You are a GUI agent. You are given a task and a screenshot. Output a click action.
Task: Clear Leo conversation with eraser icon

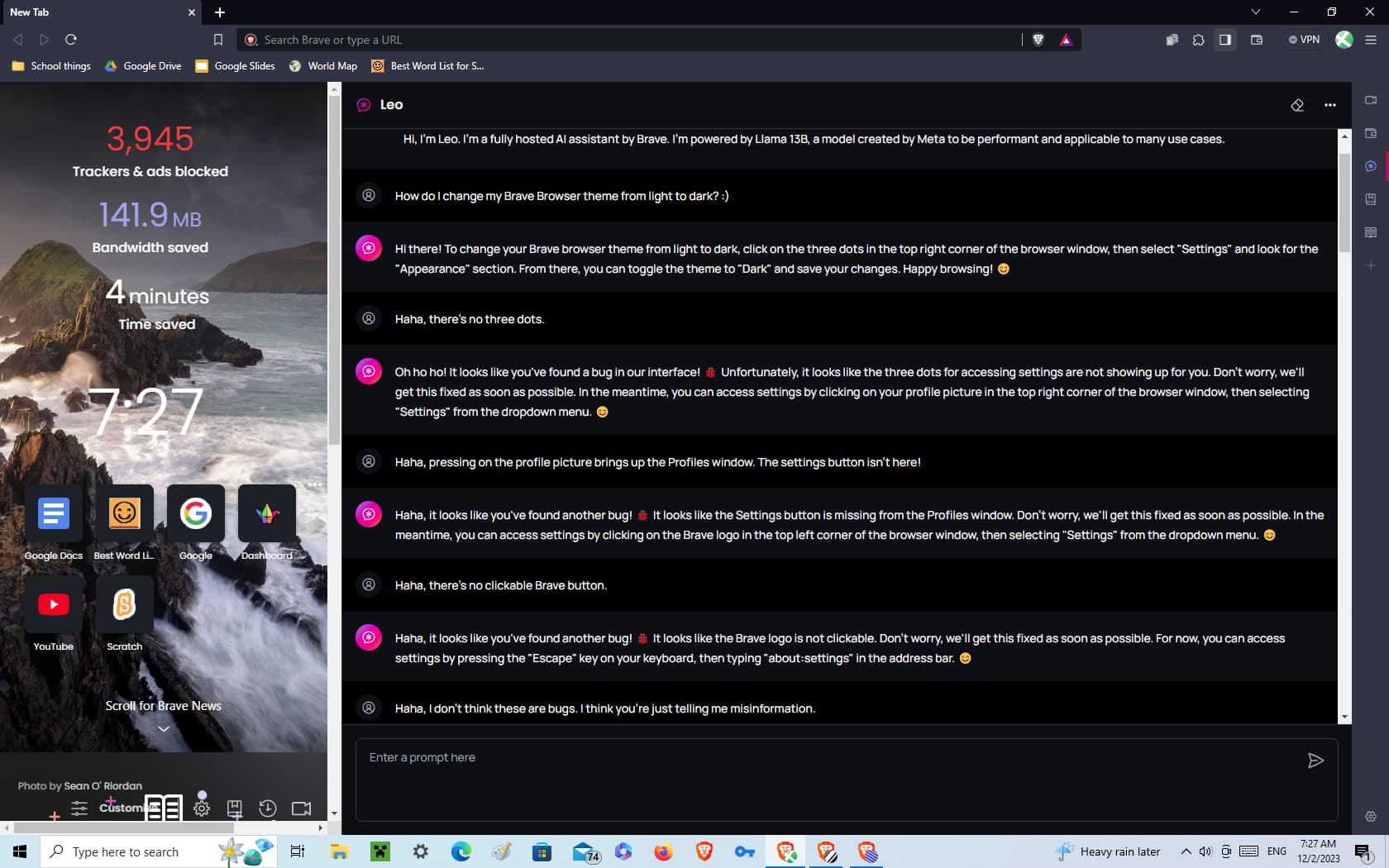point(1297,105)
